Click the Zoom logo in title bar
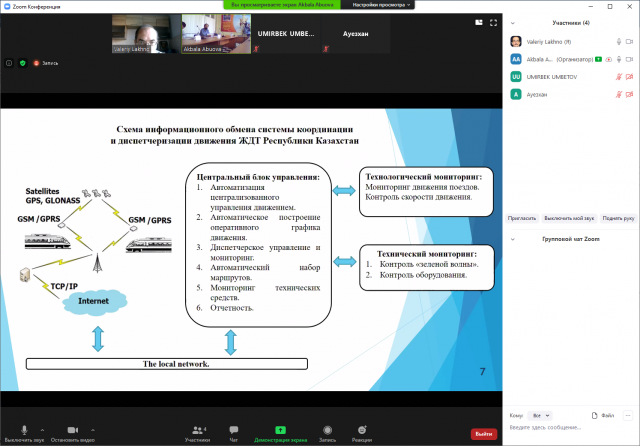The image size is (640, 446). pos(7,7)
